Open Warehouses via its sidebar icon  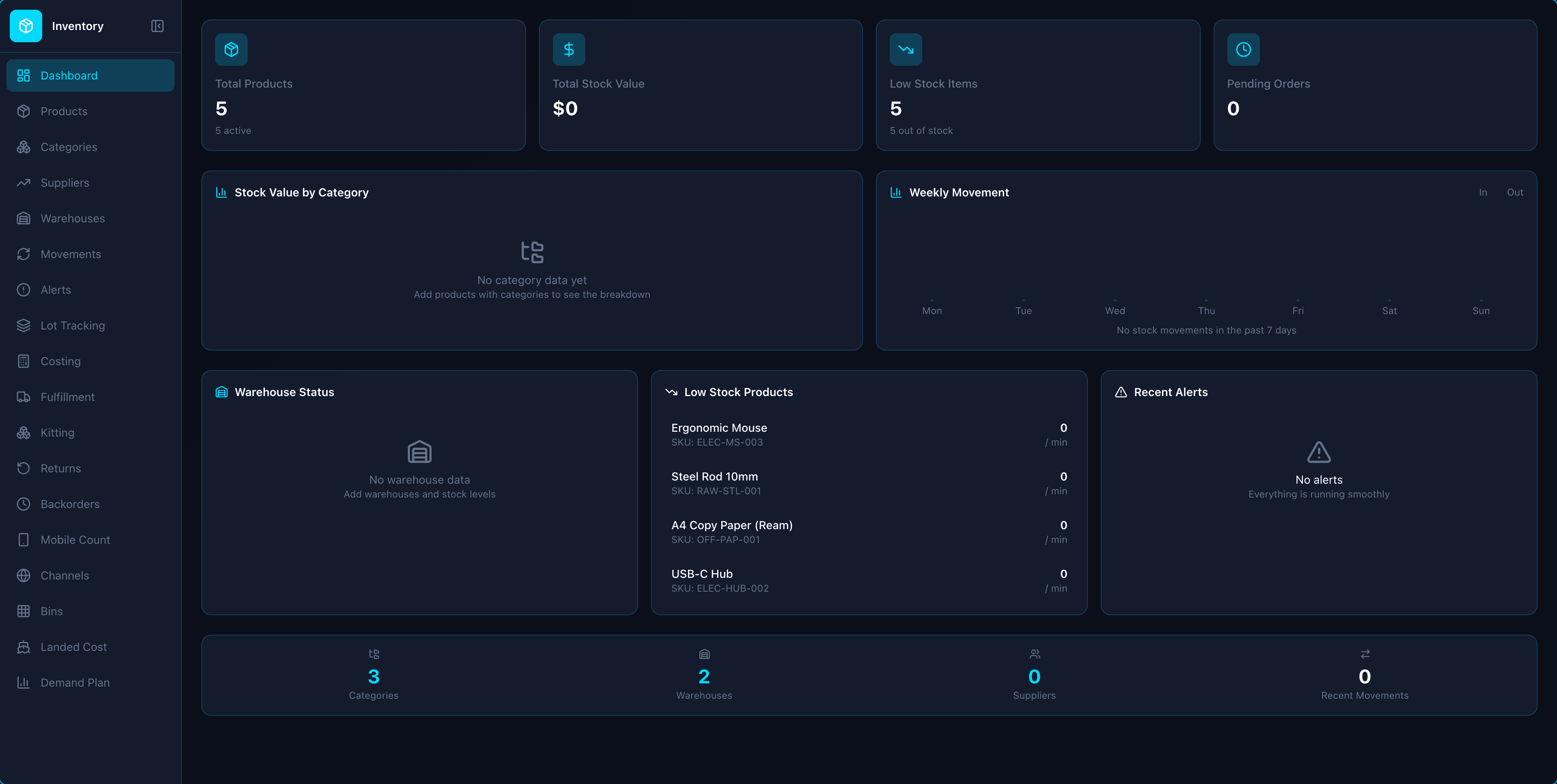click(24, 218)
